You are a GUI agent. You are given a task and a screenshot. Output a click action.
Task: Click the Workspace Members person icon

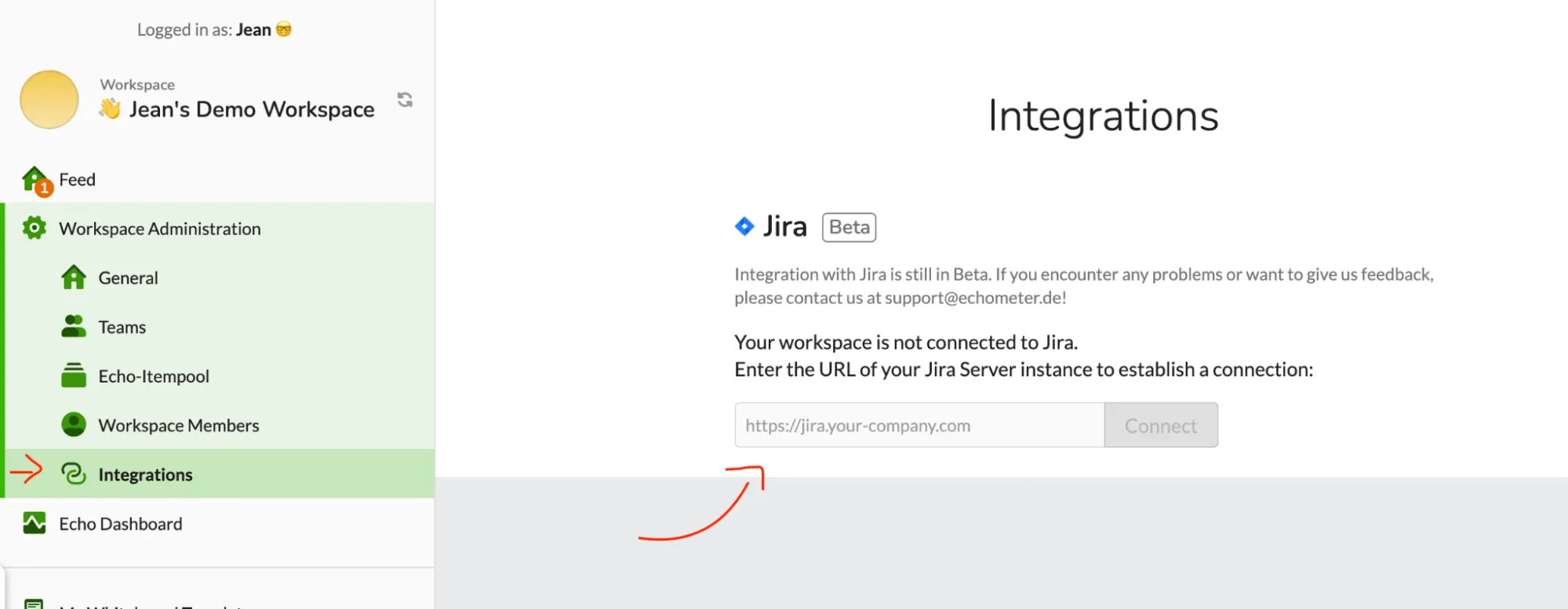(74, 425)
